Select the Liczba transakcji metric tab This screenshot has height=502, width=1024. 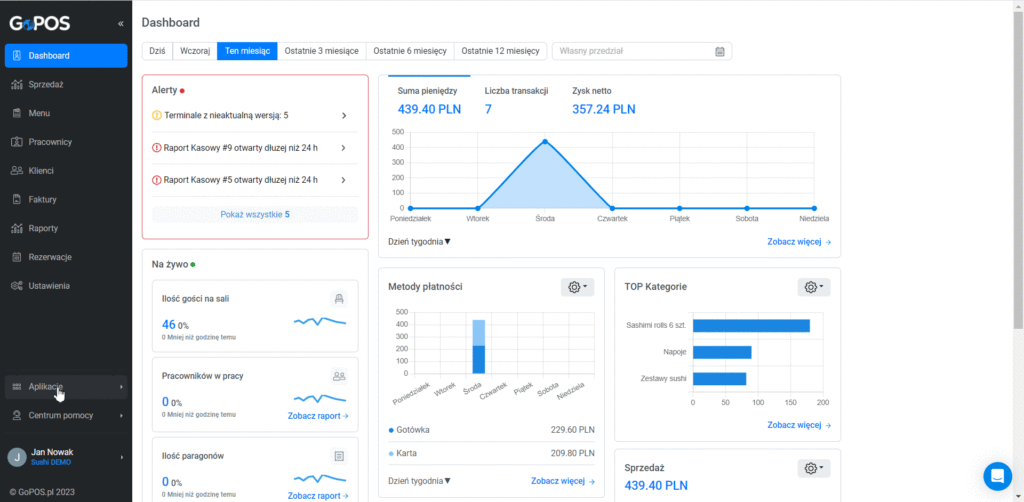tap(516, 101)
